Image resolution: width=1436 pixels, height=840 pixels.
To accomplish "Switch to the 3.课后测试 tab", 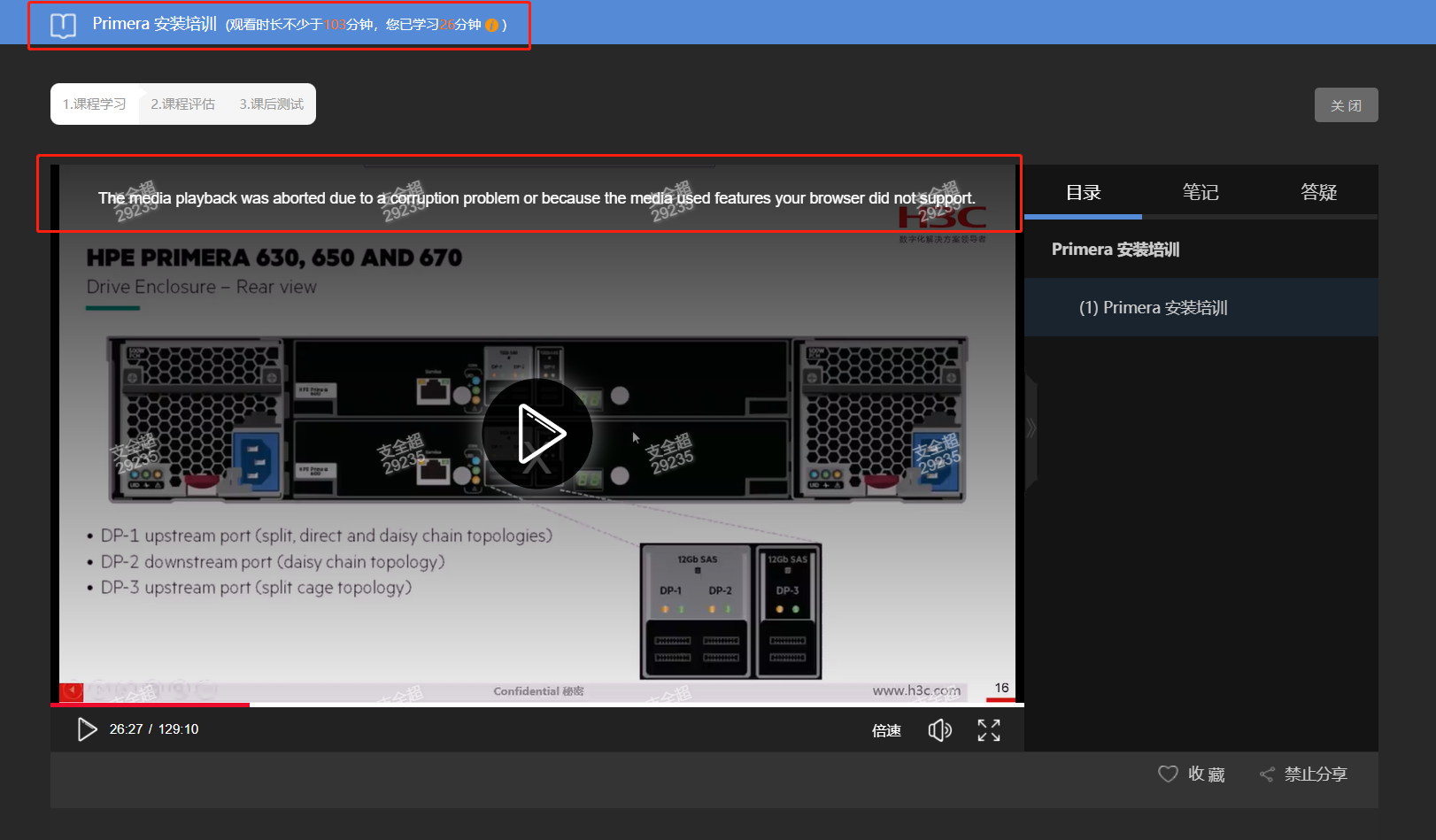I will click(271, 104).
